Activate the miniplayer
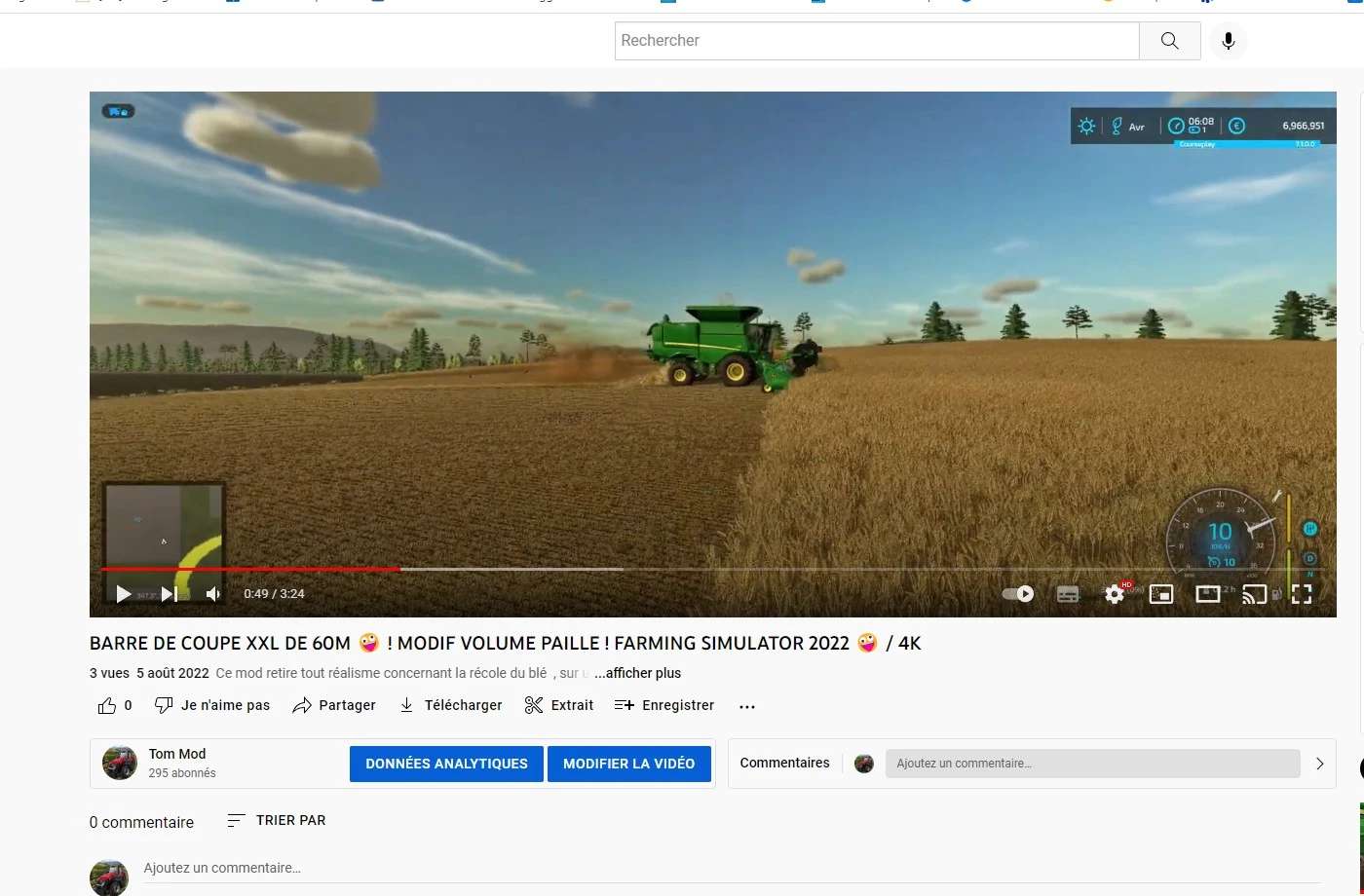The height and width of the screenshot is (896, 1364). coord(1161,594)
